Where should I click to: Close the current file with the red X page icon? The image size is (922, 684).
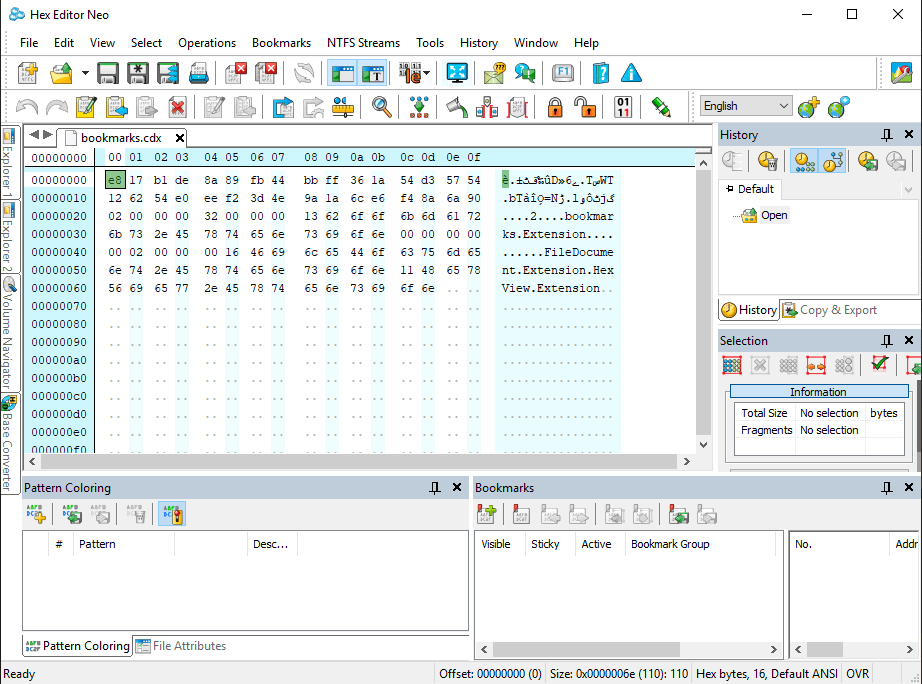pyautogui.click(x=236, y=73)
